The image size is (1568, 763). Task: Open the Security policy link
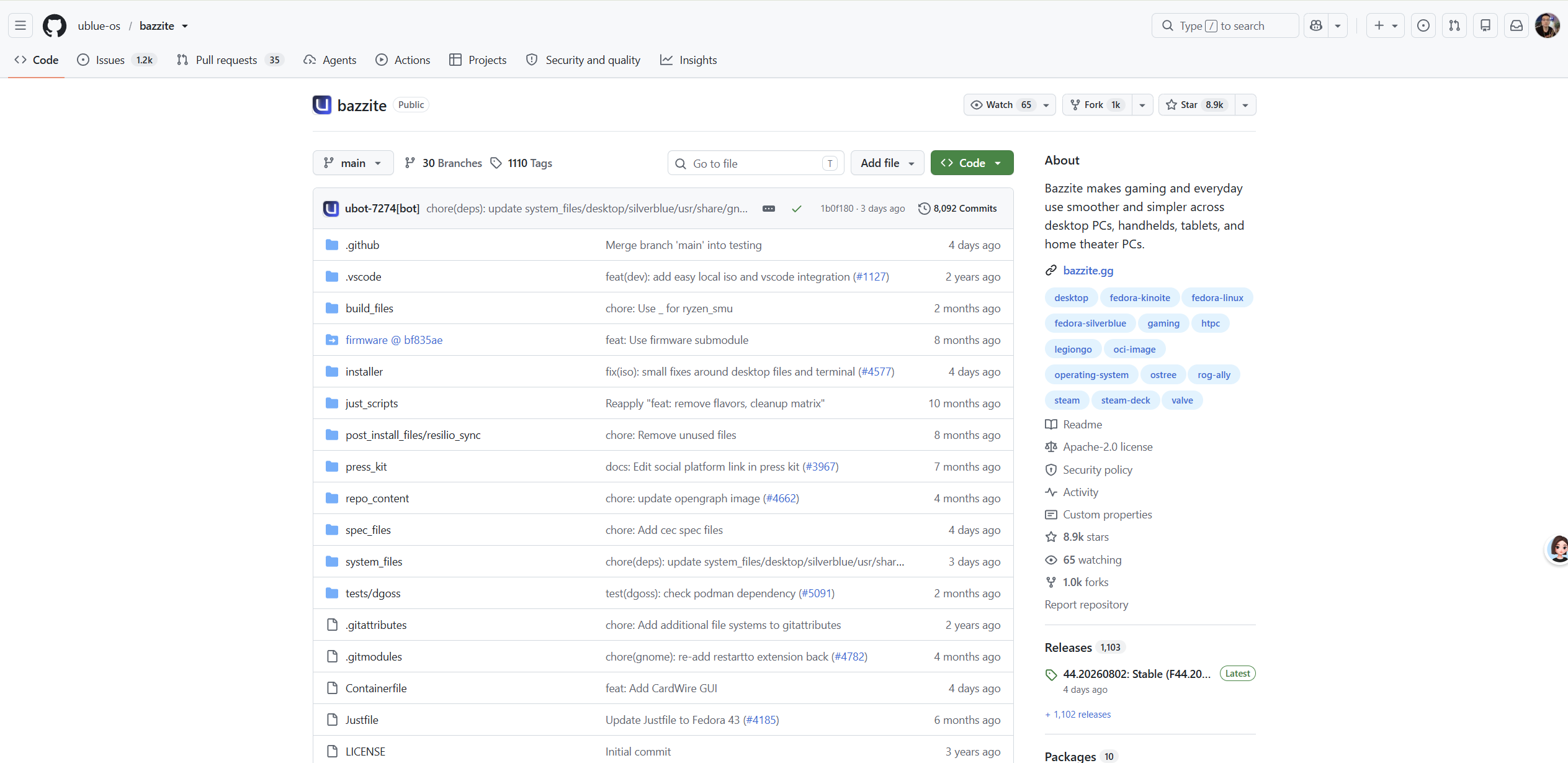(1097, 470)
